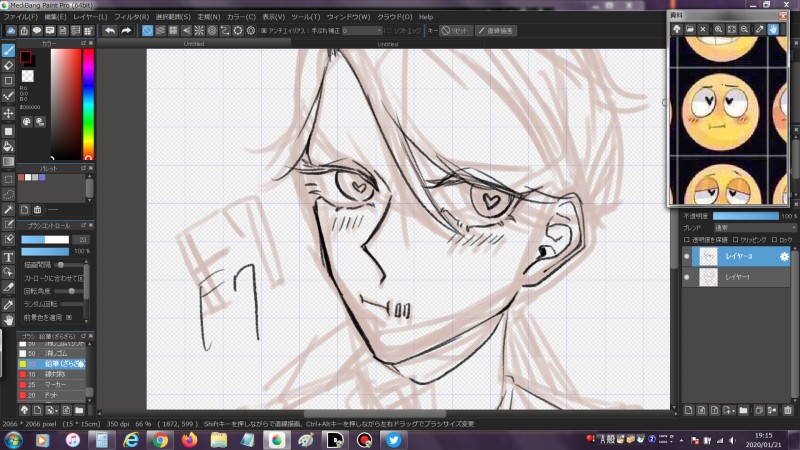The width and height of the screenshot is (800, 450).
Task: Open the ファイル(F) menu
Action: [20, 17]
